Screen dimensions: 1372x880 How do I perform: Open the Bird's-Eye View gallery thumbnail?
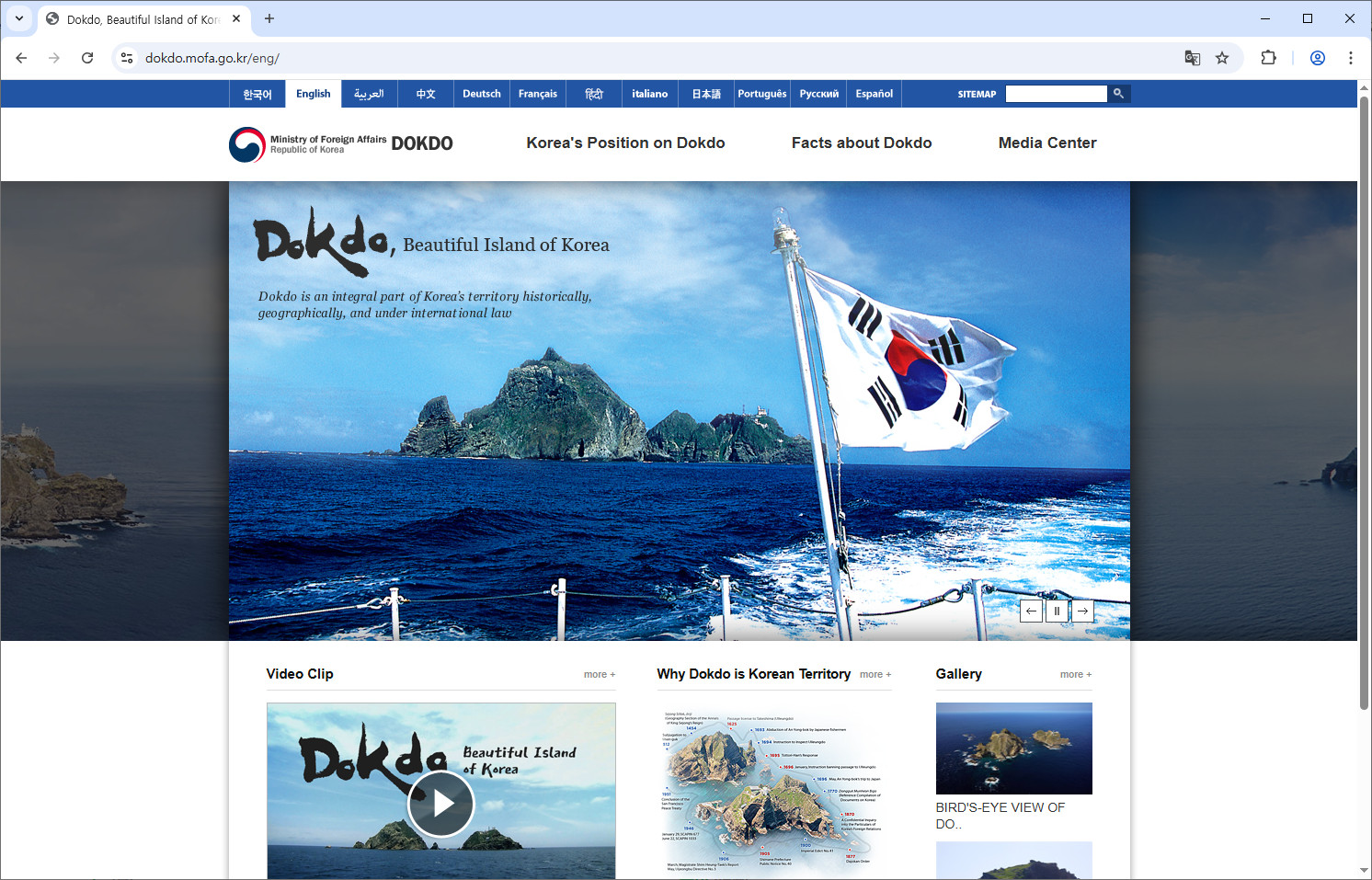click(1014, 749)
